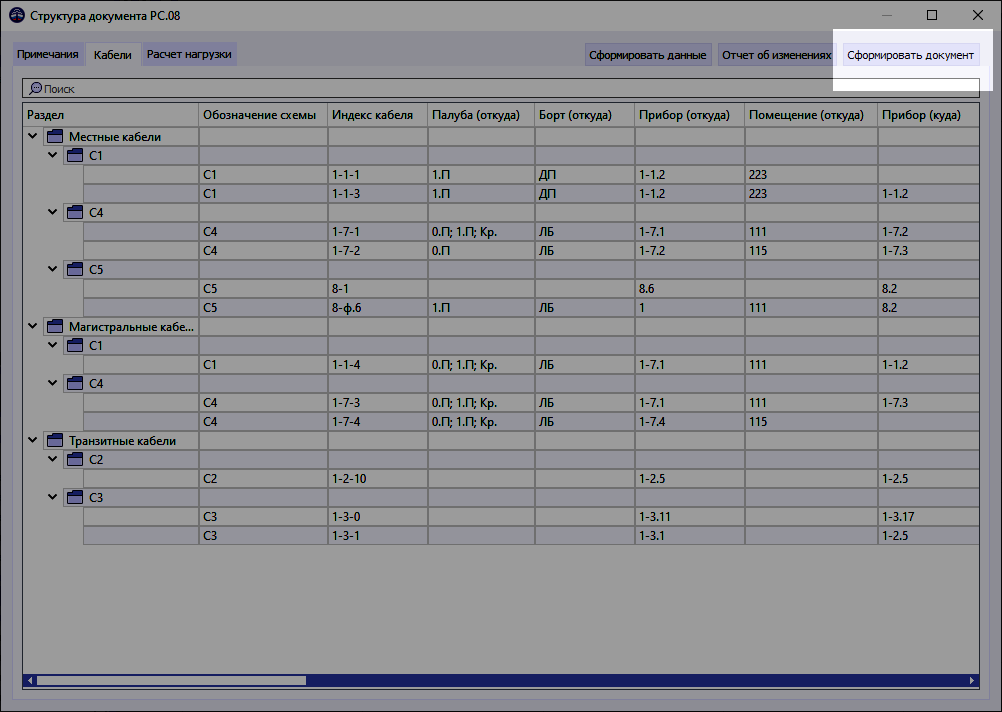Click the Сформировать документ button

click(910, 55)
